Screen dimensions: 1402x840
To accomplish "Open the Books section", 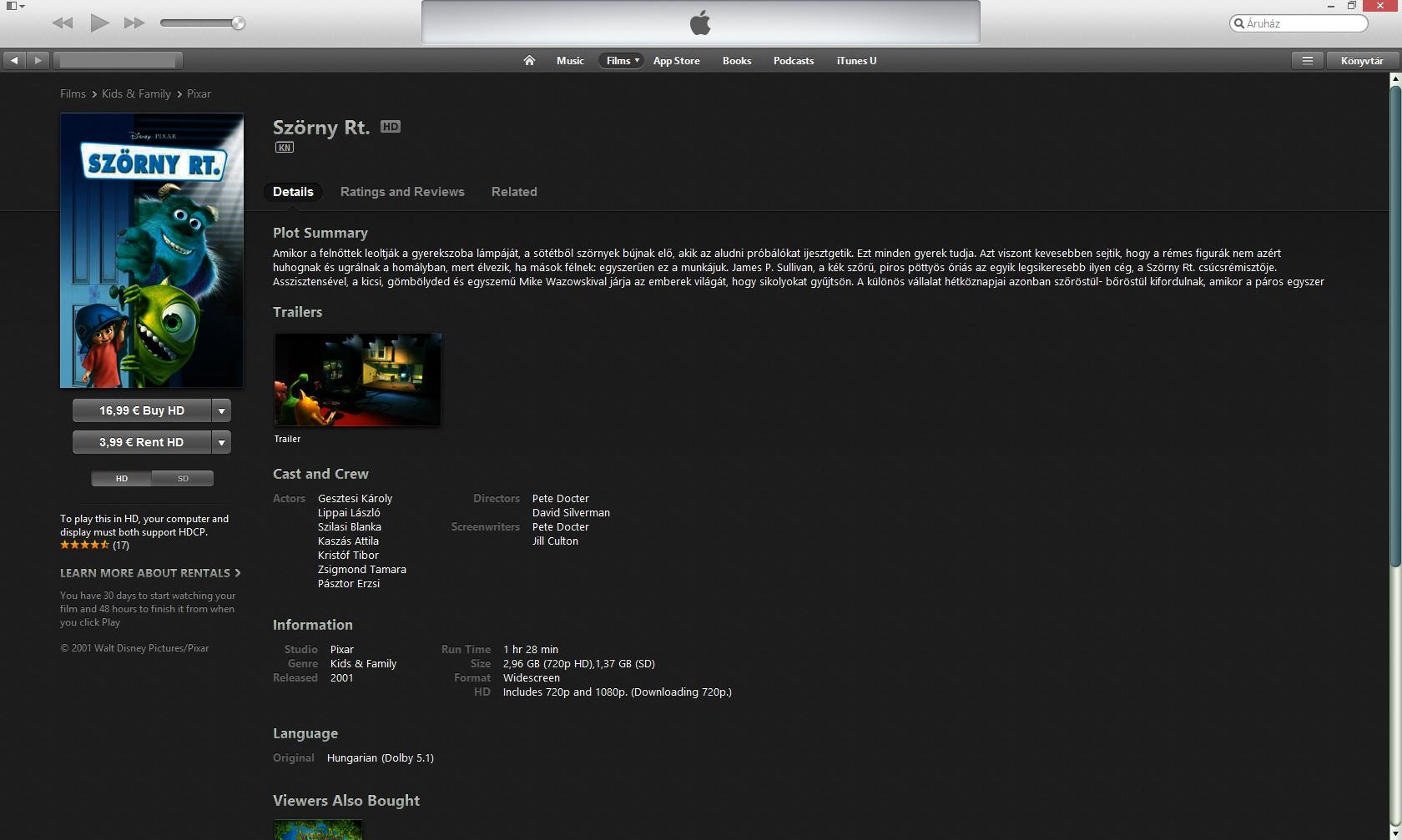I will (x=737, y=60).
